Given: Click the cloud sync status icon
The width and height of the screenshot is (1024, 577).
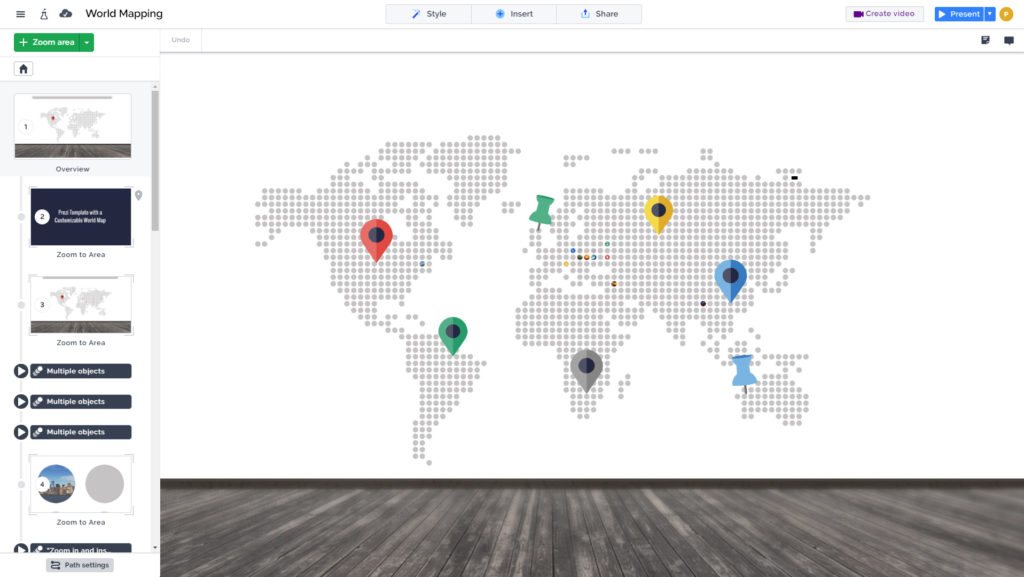Looking at the screenshot, I should click(66, 14).
